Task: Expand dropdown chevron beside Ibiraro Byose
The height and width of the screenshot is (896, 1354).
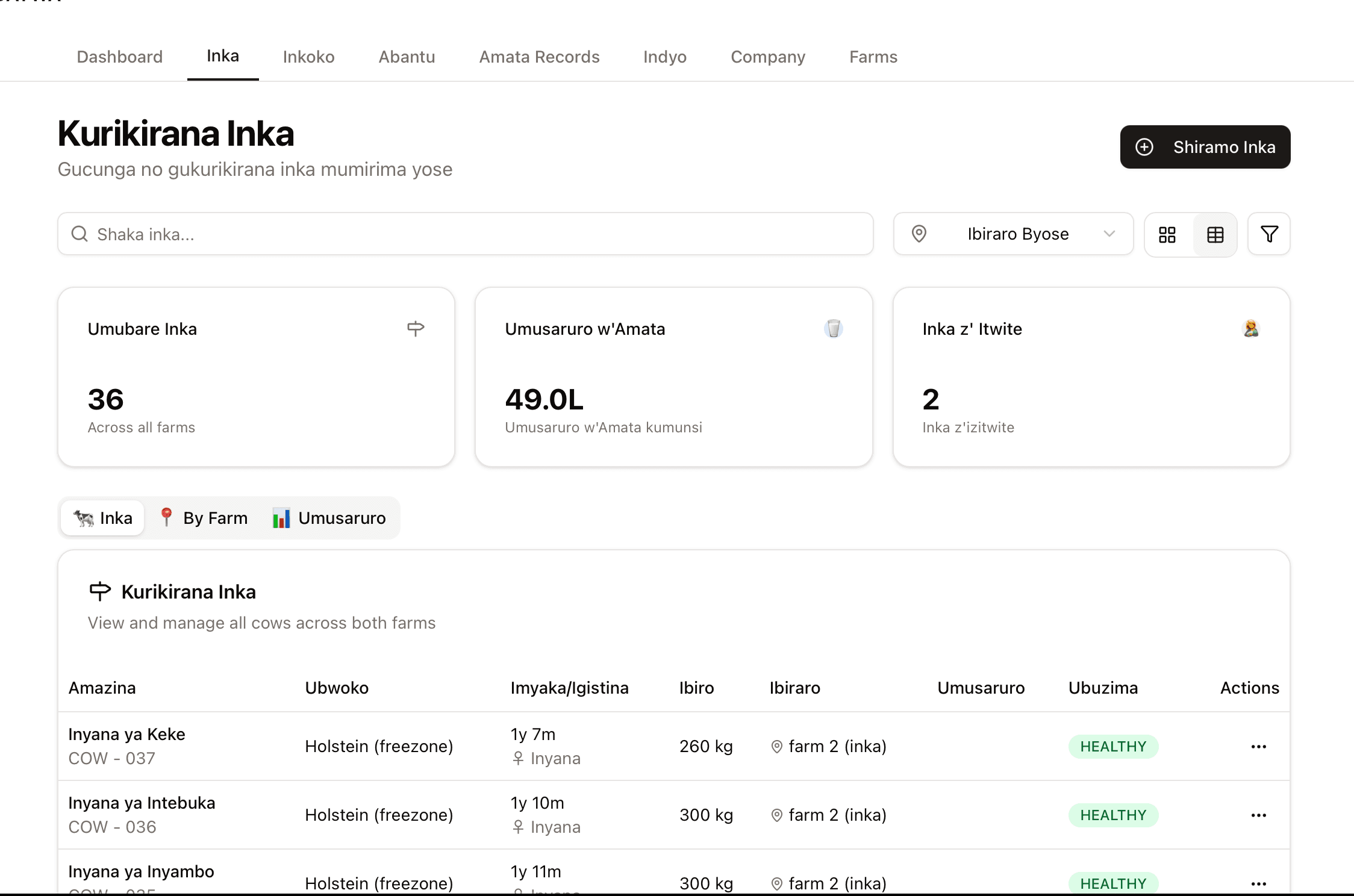Action: 1109,234
